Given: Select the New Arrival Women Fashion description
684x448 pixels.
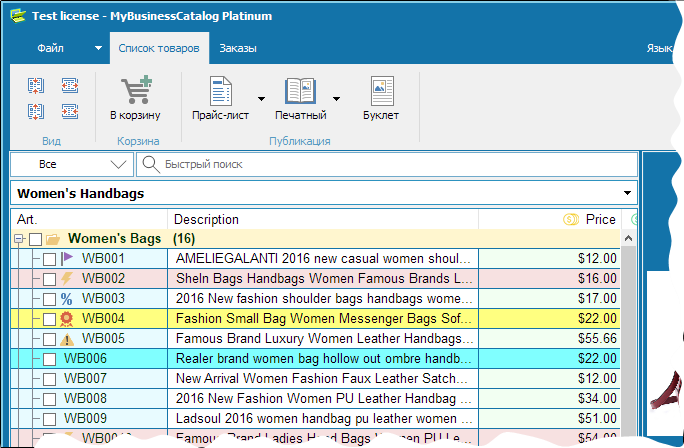Looking at the screenshot, I should (x=323, y=378).
